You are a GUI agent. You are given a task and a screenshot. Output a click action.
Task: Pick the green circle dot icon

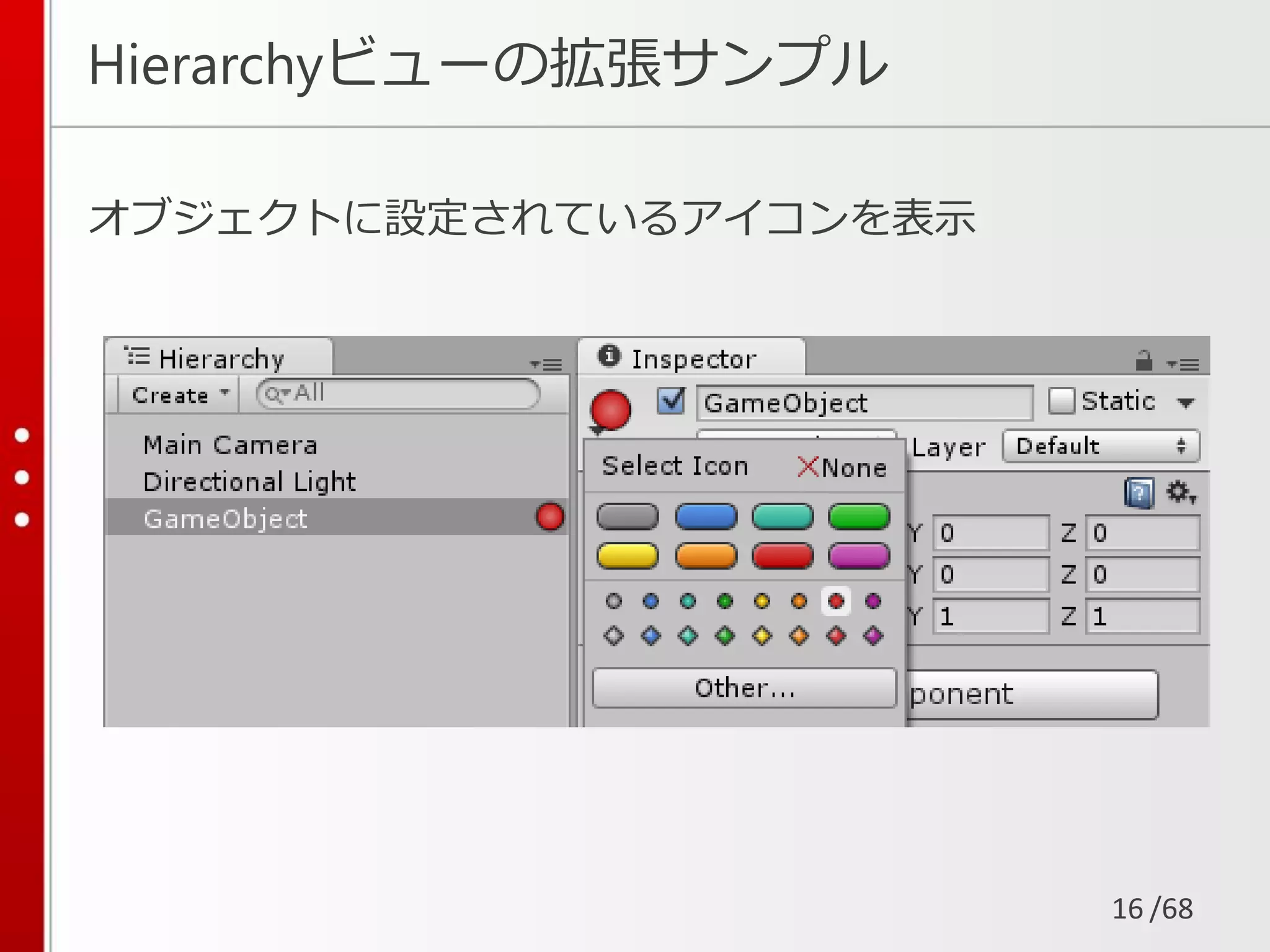[x=725, y=601]
